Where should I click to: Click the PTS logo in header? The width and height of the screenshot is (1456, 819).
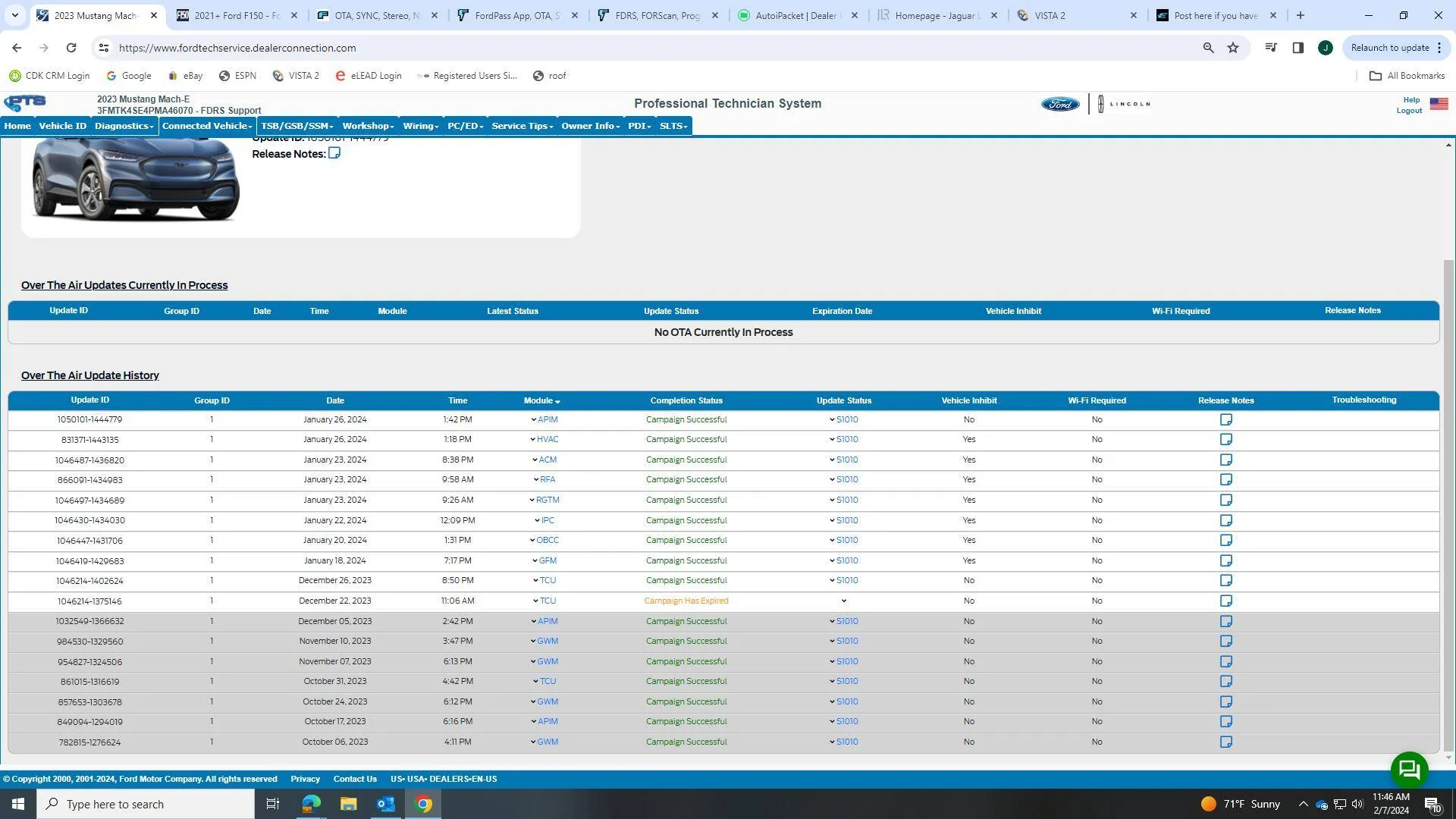(25, 103)
